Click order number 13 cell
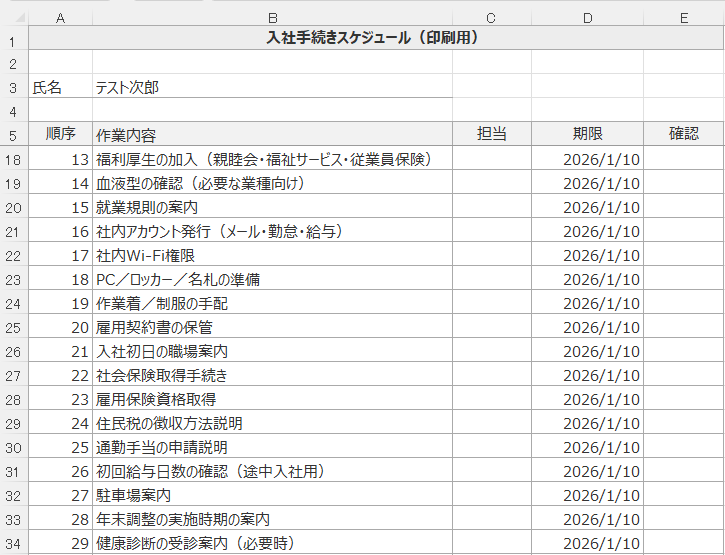Image resolution: width=725 pixels, height=555 pixels. pyautogui.click(x=61, y=158)
